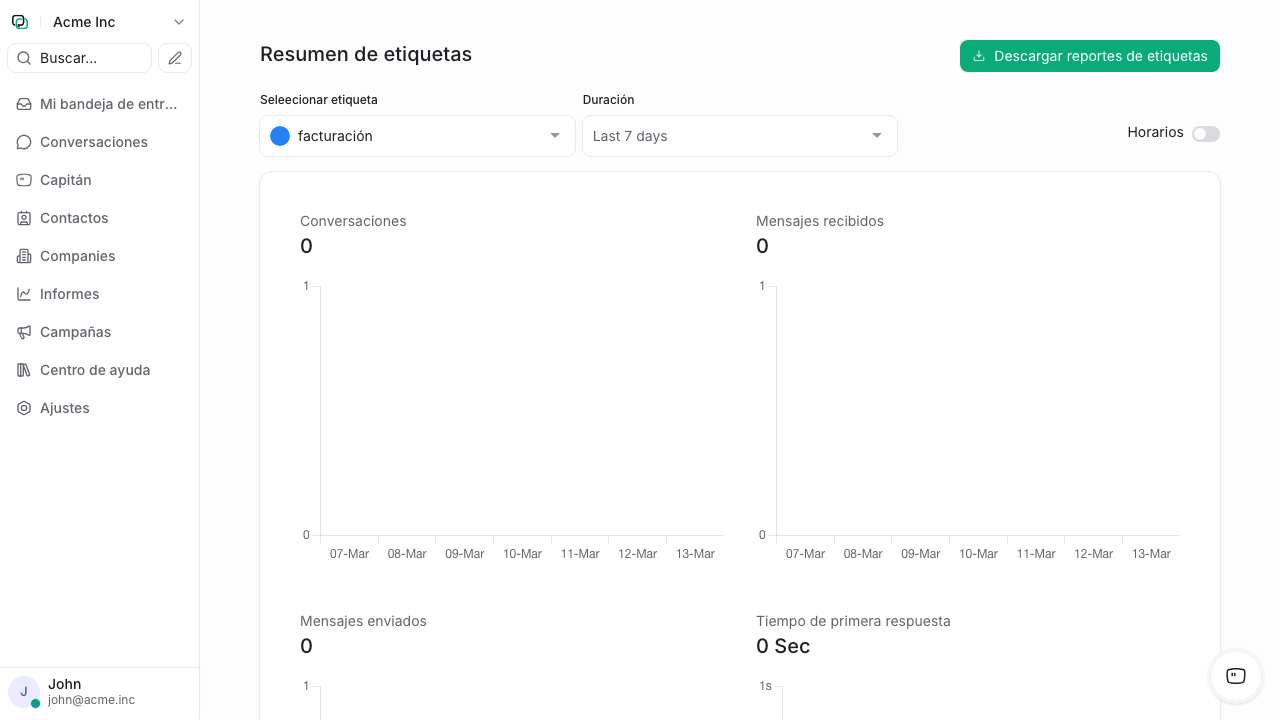Click the blue facturación color dot
Screen dimensions: 1280x720
280,136
